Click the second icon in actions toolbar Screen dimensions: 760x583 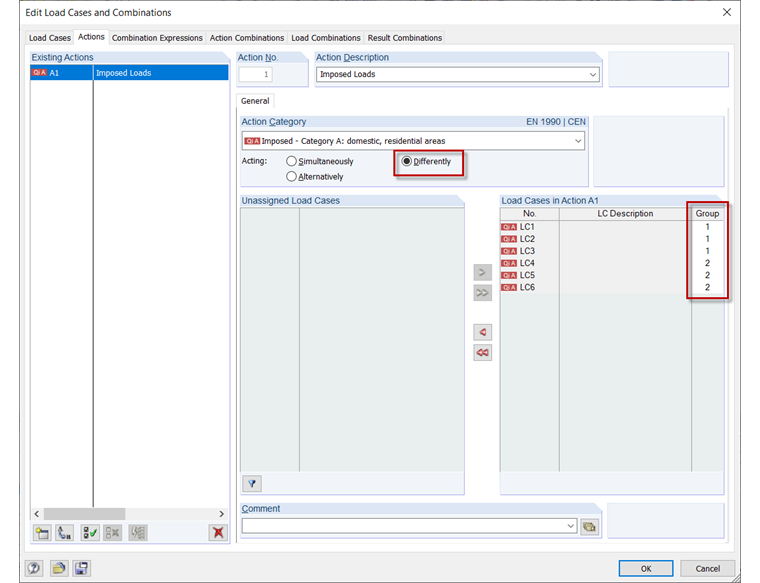pyautogui.click(x=64, y=533)
